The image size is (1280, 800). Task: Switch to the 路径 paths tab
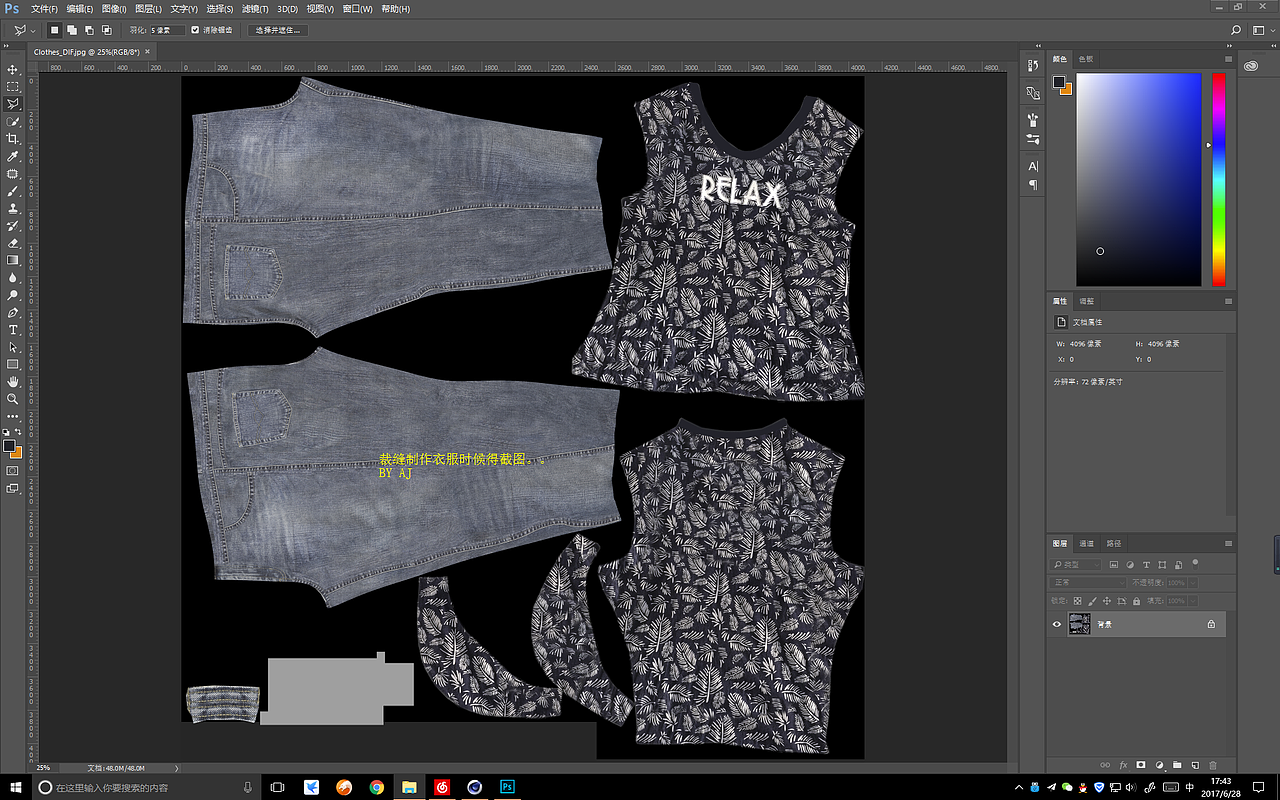point(1114,544)
